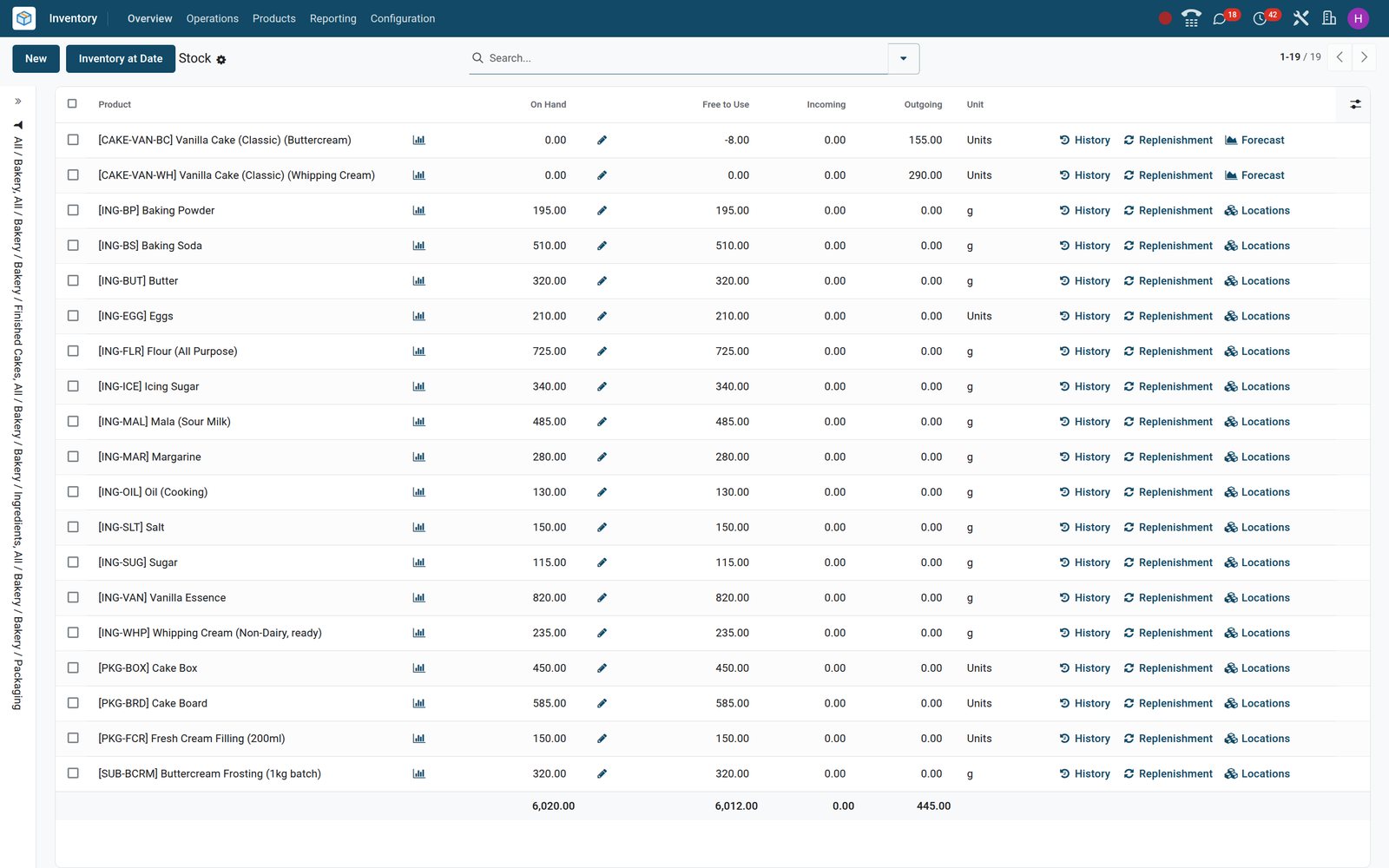Open the Overview menu
The width and height of the screenshot is (1389, 868).
150,18
